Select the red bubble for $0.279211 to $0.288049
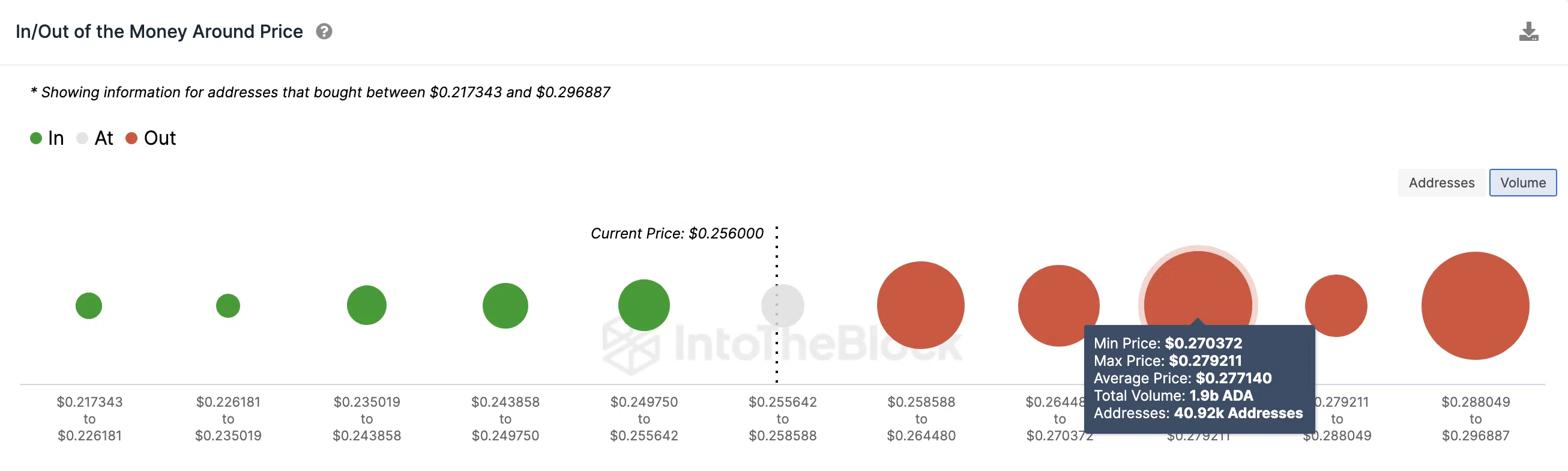 pyautogui.click(x=1336, y=306)
